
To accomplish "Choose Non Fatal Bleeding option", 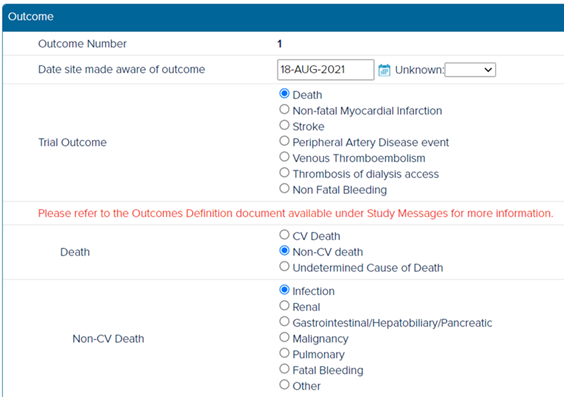I will pyautogui.click(x=284, y=188).
